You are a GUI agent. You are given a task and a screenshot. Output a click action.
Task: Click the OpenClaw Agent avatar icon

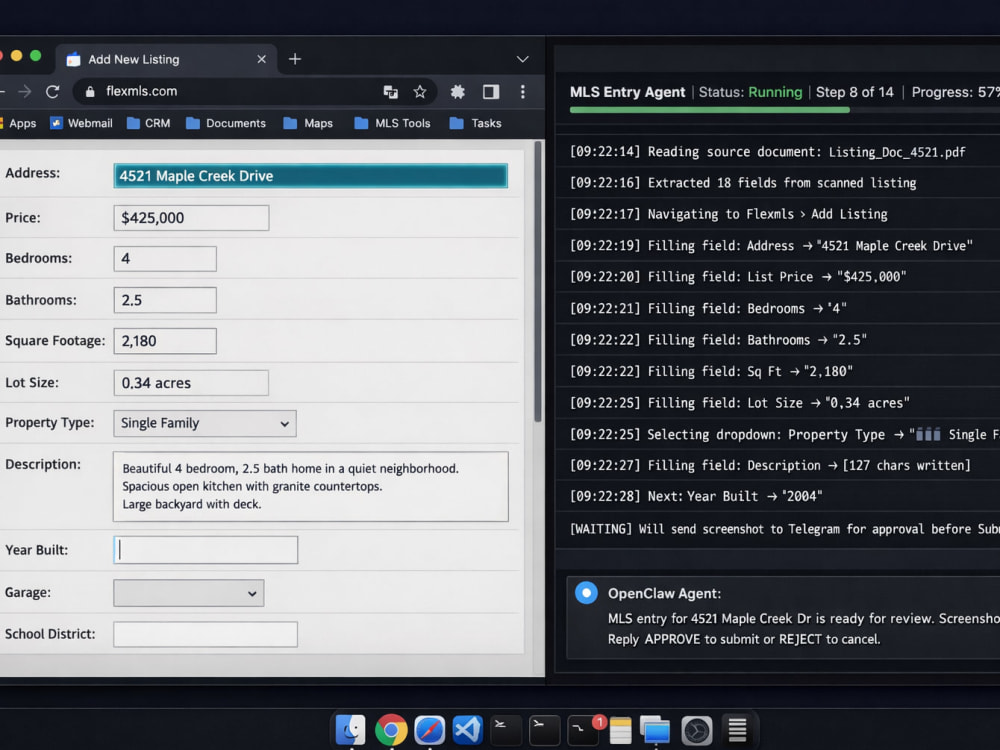(586, 592)
